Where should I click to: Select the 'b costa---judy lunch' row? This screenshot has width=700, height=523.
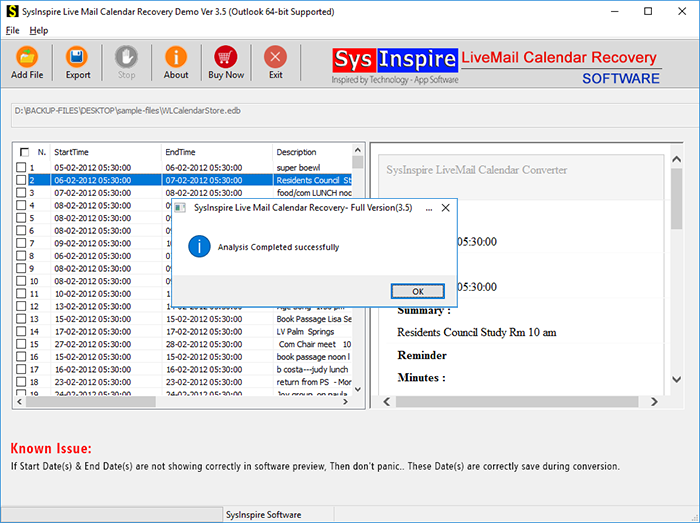[x=183, y=369]
